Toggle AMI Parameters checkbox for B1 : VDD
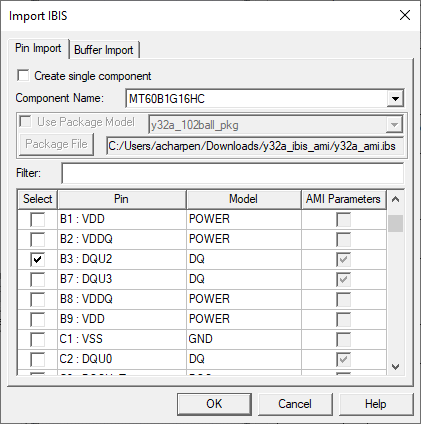The height and width of the screenshot is (424, 421). 343,219
